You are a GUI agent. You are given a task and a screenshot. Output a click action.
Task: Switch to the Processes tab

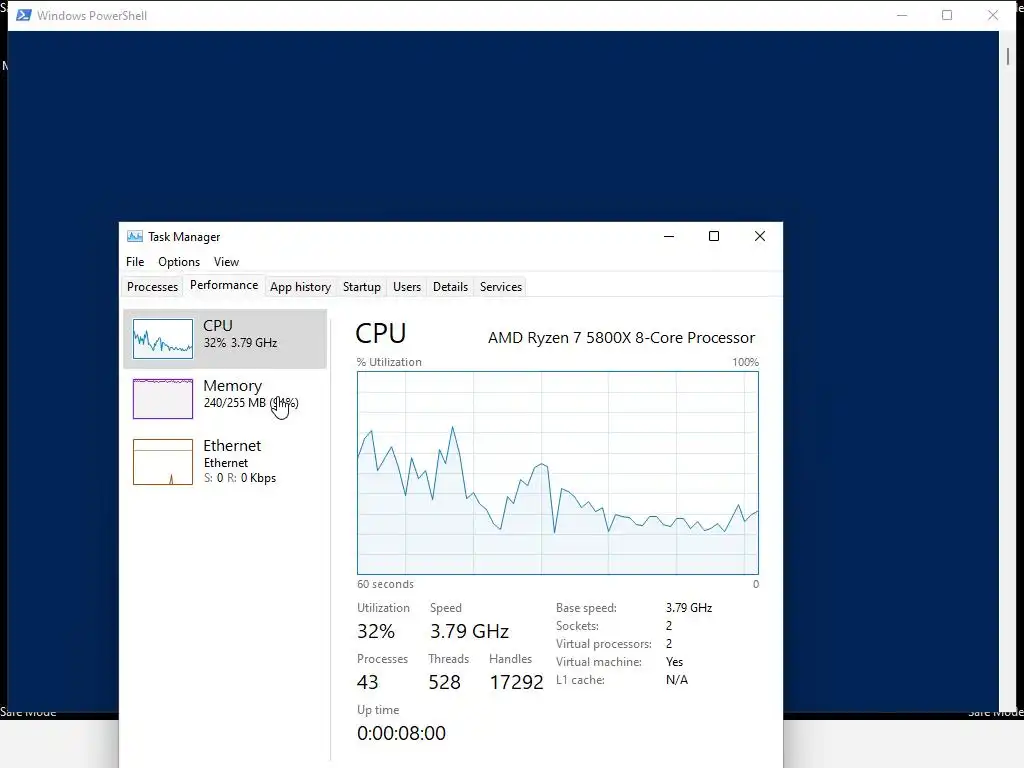pos(152,287)
